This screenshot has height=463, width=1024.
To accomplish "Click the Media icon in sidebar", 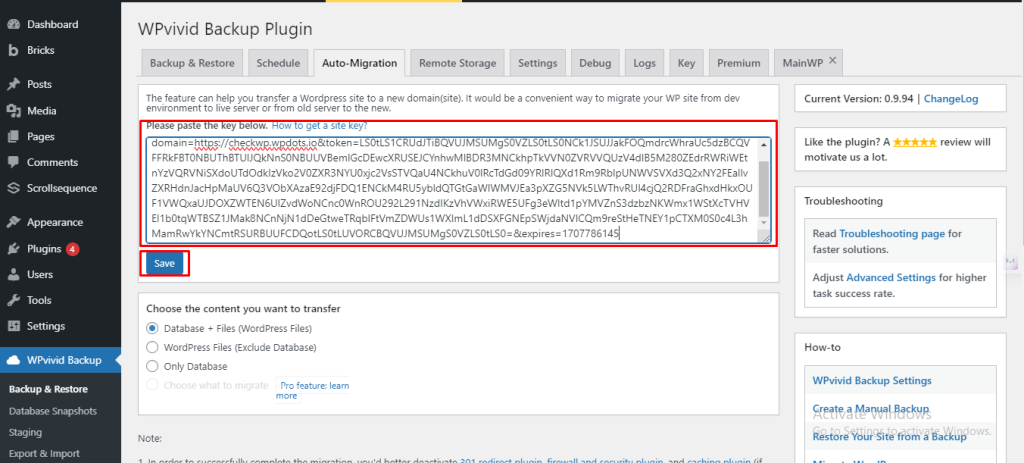I will pyautogui.click(x=13, y=111).
